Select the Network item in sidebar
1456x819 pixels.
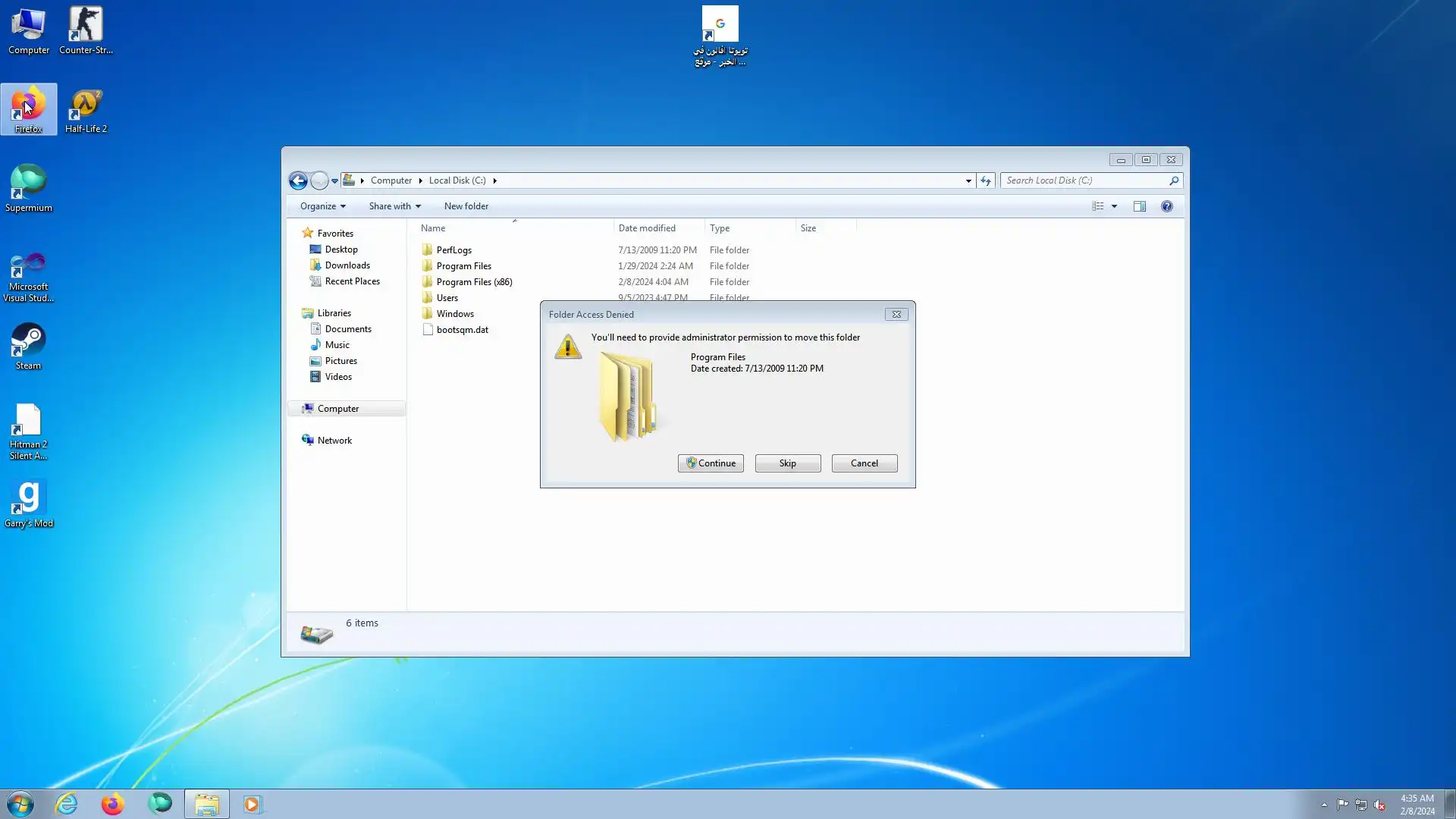334,441
